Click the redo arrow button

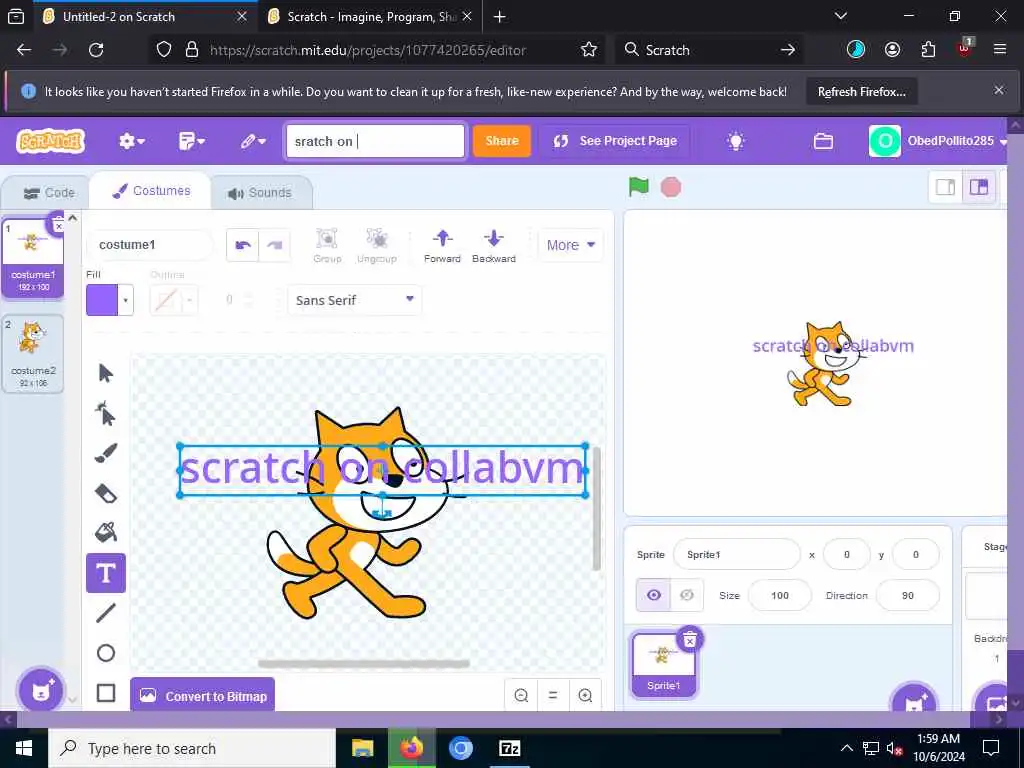point(274,245)
